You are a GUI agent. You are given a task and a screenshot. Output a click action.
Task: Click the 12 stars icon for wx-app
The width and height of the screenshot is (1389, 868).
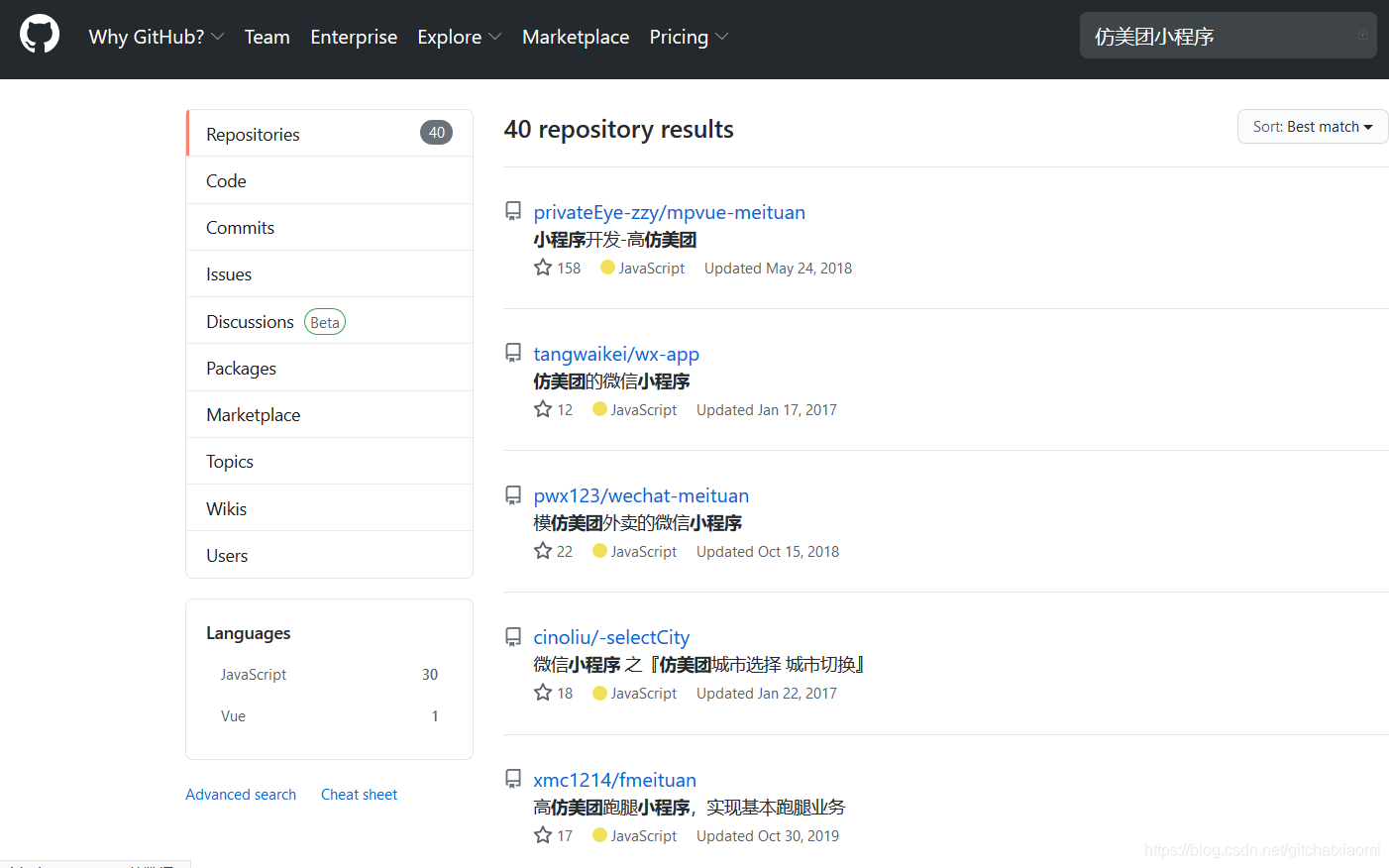543,409
